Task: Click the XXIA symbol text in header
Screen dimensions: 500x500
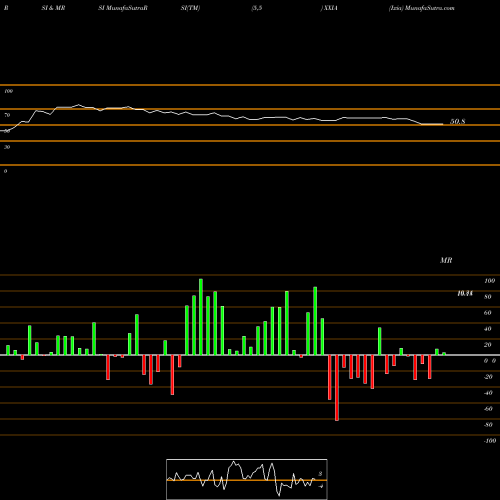Action: click(x=330, y=8)
